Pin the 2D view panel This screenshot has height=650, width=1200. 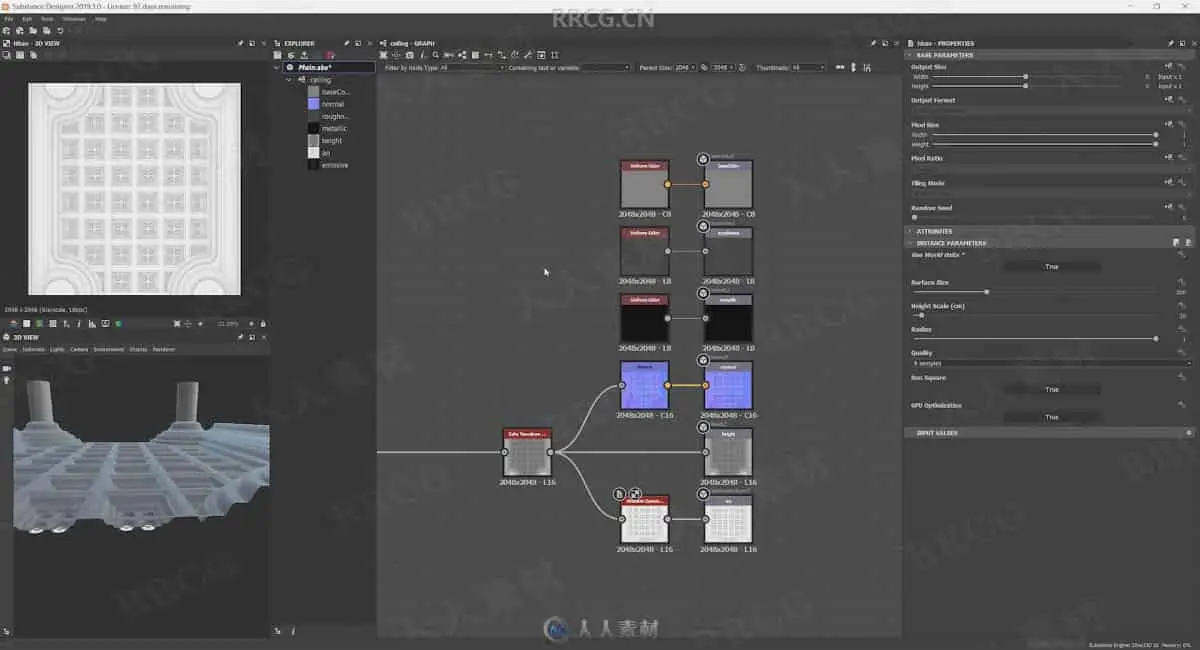point(240,43)
